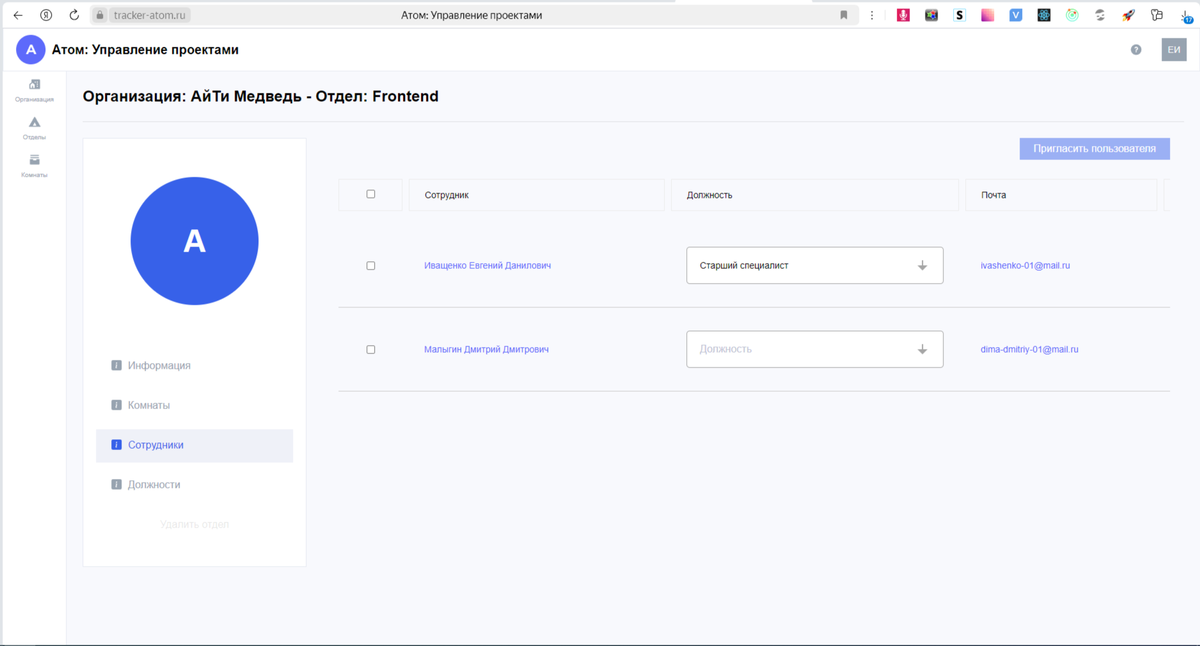This screenshot has width=1200, height=646.
Task: Tick the checkbox for Иващенко Евгений Данилович
Action: click(x=371, y=266)
